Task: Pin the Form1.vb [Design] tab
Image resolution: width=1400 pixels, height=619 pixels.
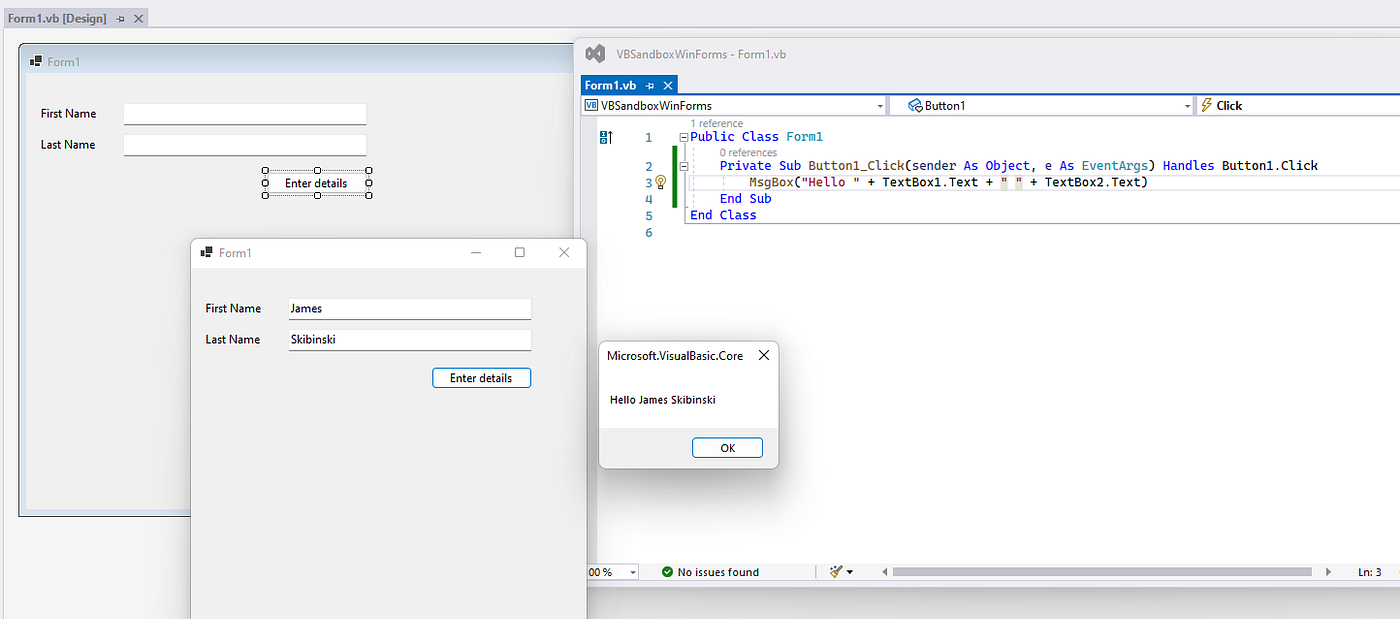Action: click(121, 19)
